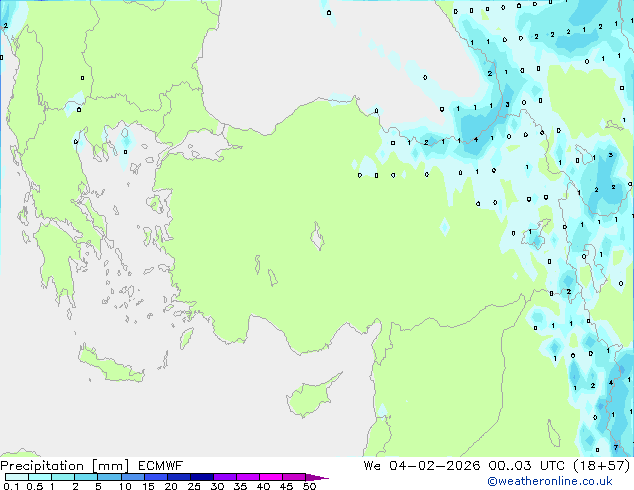Select the 5–10 mm legend color swatch

[109, 477]
